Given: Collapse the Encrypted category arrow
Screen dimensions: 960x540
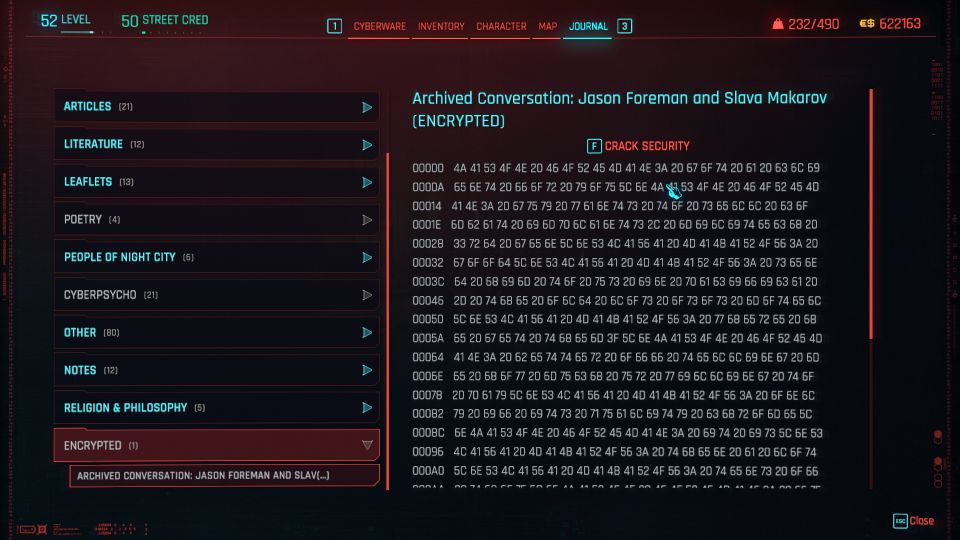Looking at the screenshot, I should [x=367, y=445].
